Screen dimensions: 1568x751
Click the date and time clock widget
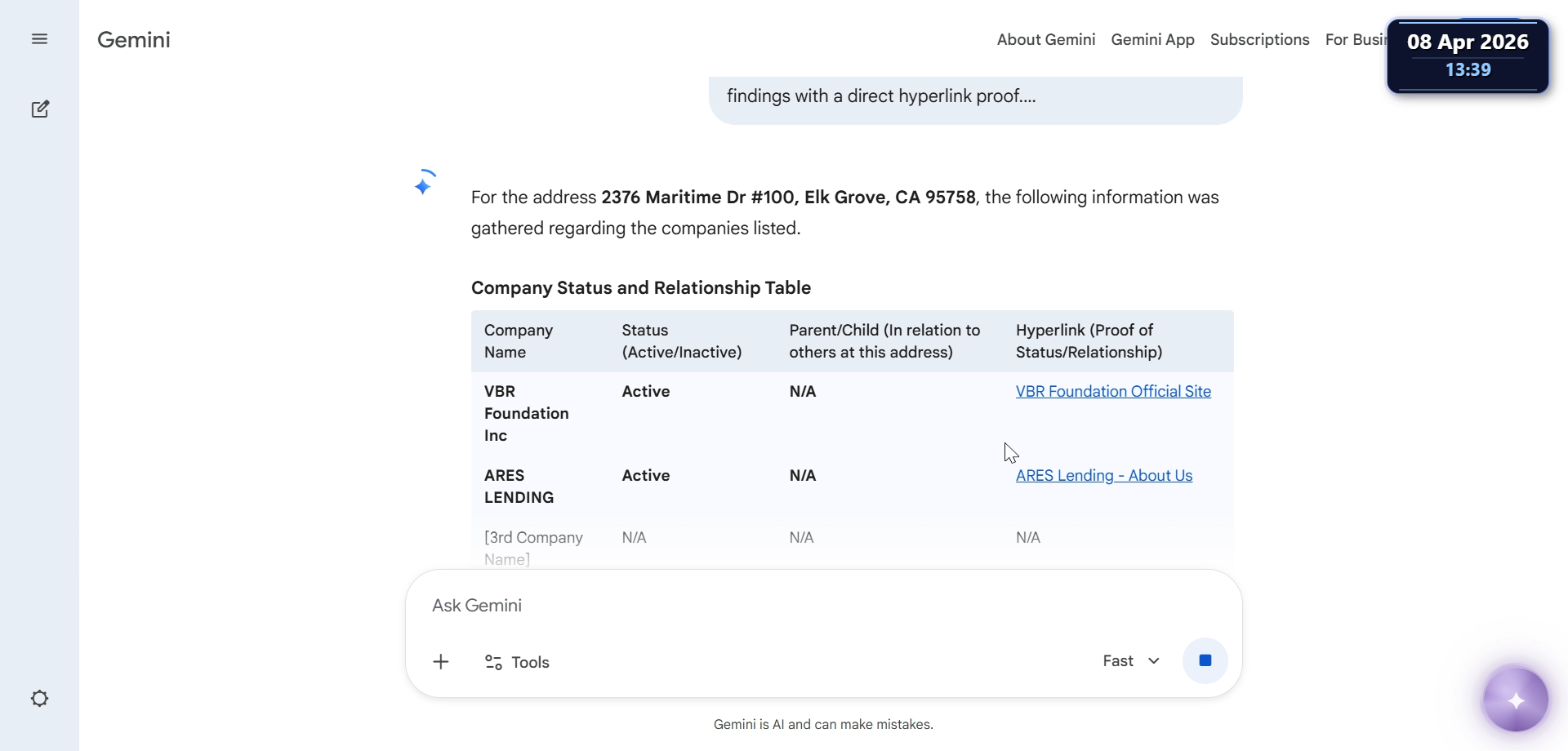1468,56
